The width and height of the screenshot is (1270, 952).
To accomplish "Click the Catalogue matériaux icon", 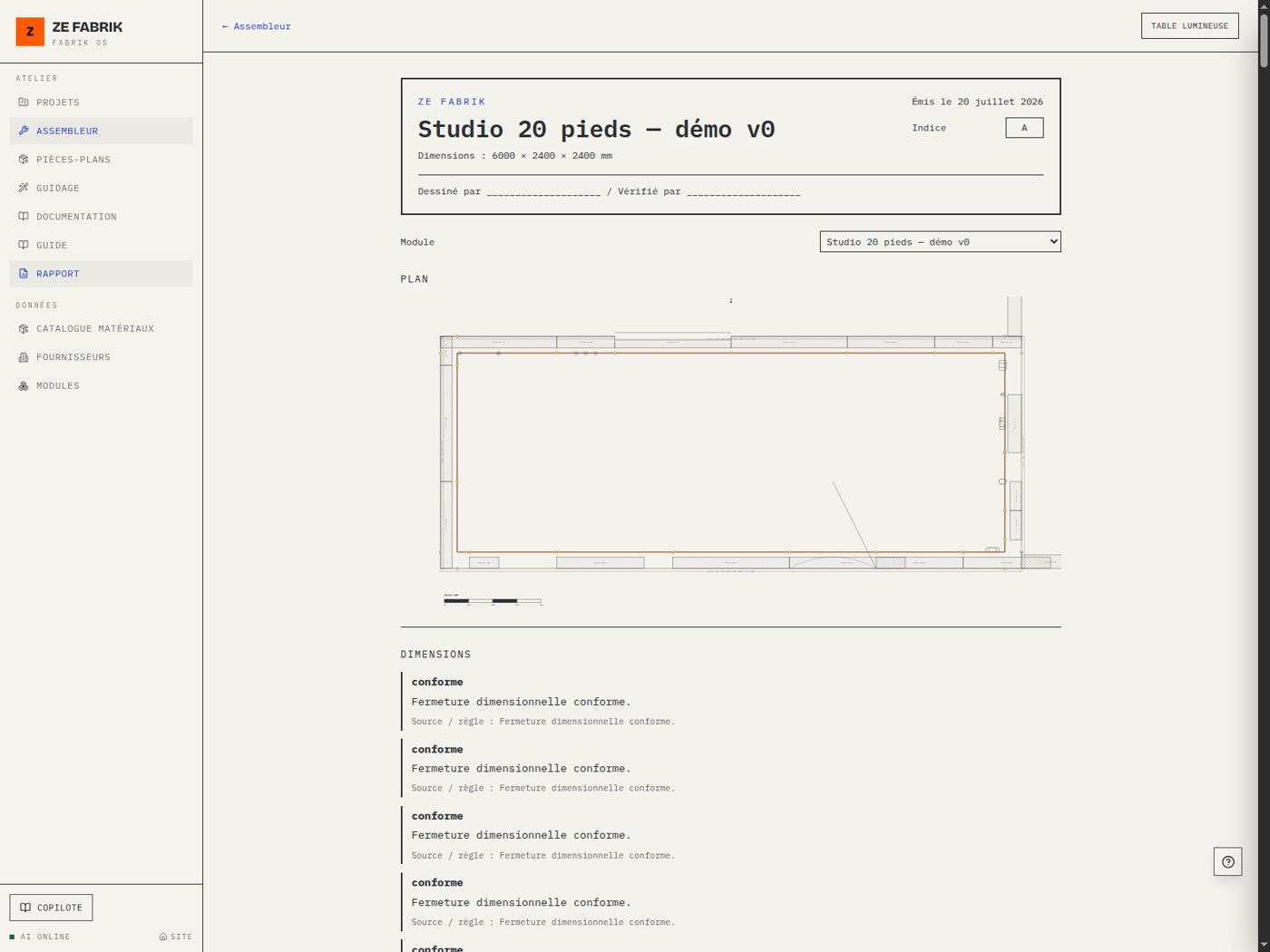I will coord(24,329).
